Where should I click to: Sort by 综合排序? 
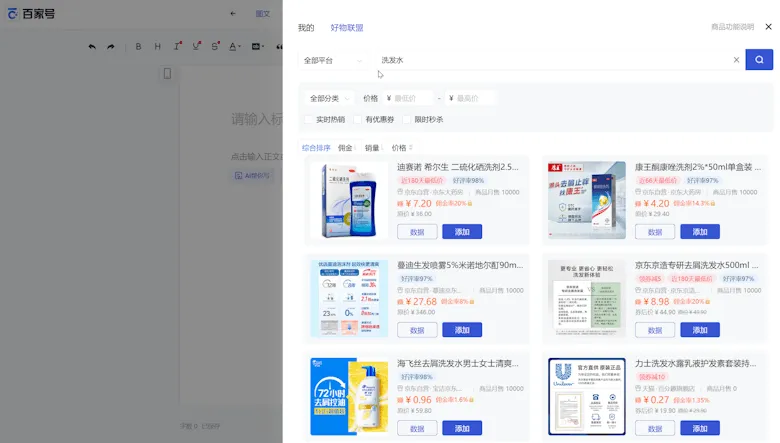coord(316,148)
